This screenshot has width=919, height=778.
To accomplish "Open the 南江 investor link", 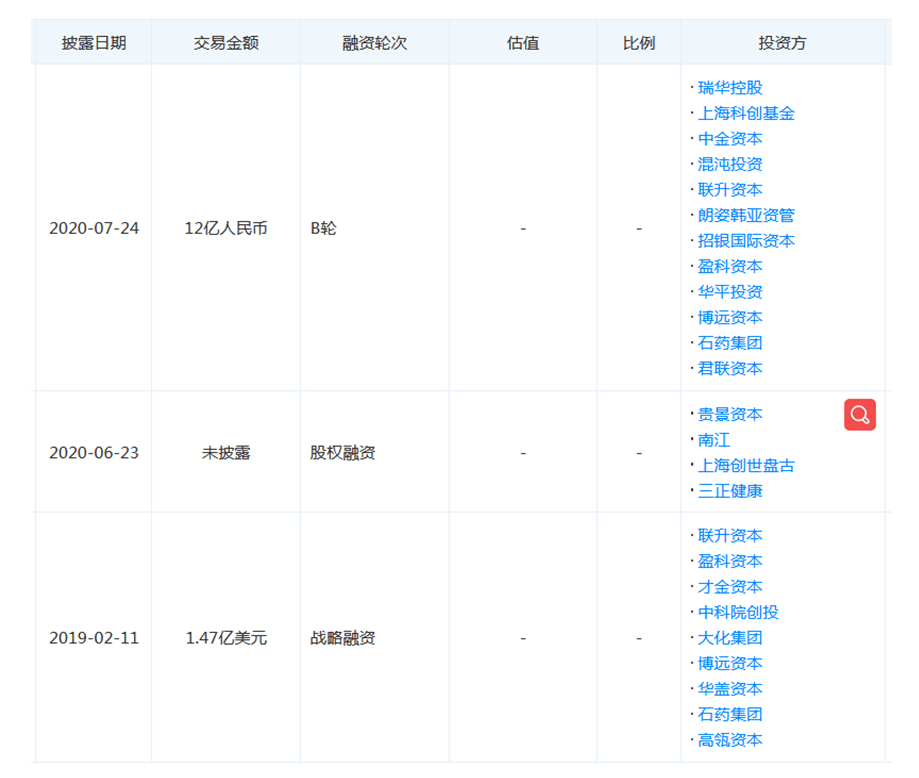I will tap(714, 440).
